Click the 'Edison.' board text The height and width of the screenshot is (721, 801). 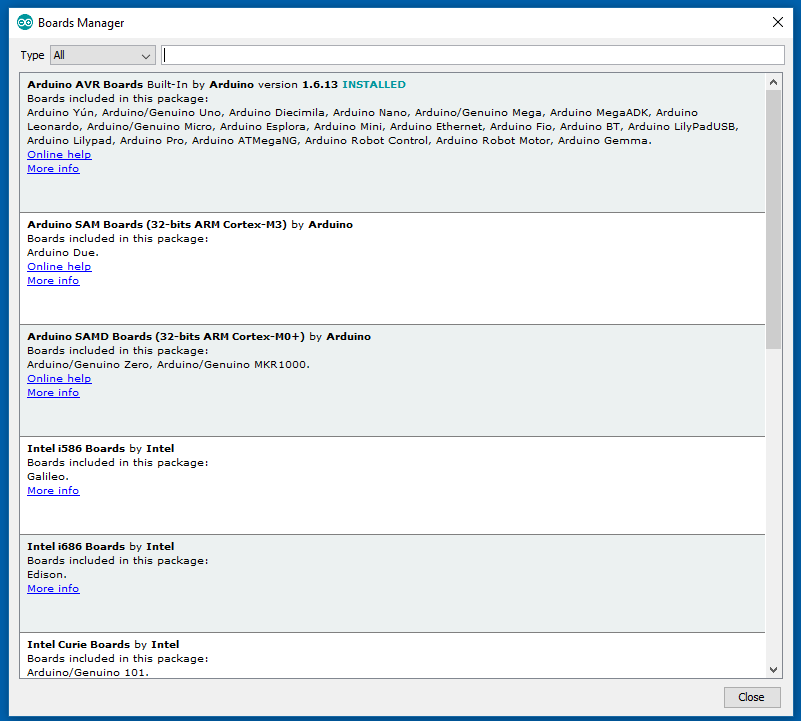point(46,574)
